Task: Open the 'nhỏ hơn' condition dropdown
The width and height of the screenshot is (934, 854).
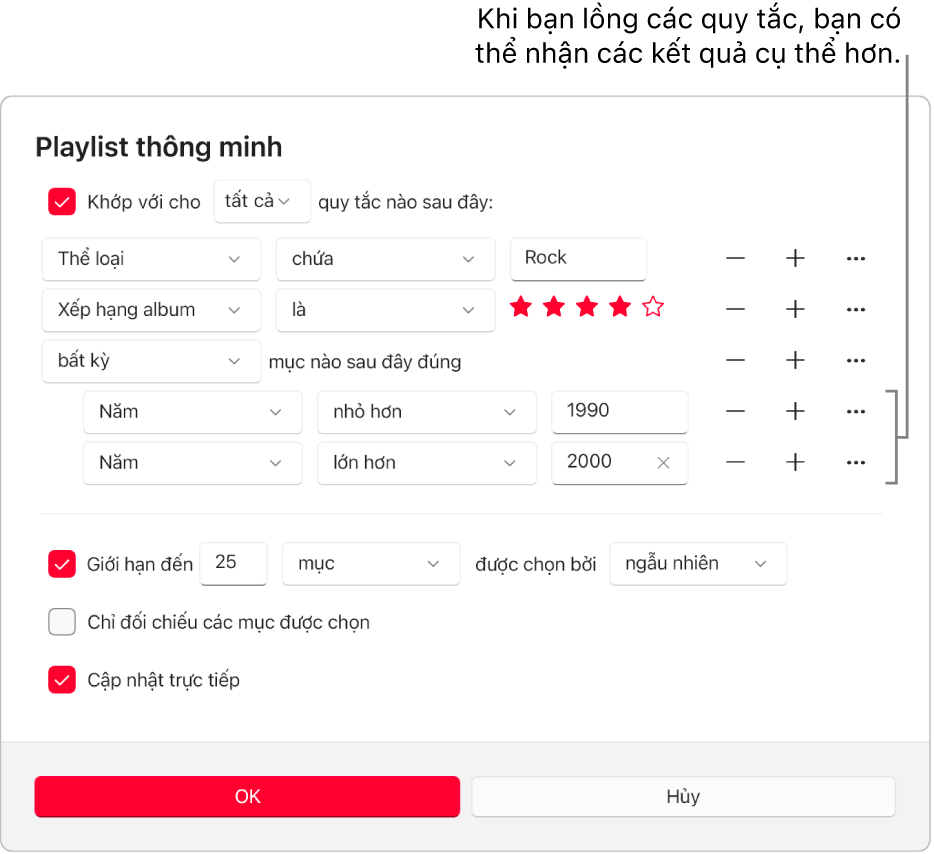Action: pos(427,411)
